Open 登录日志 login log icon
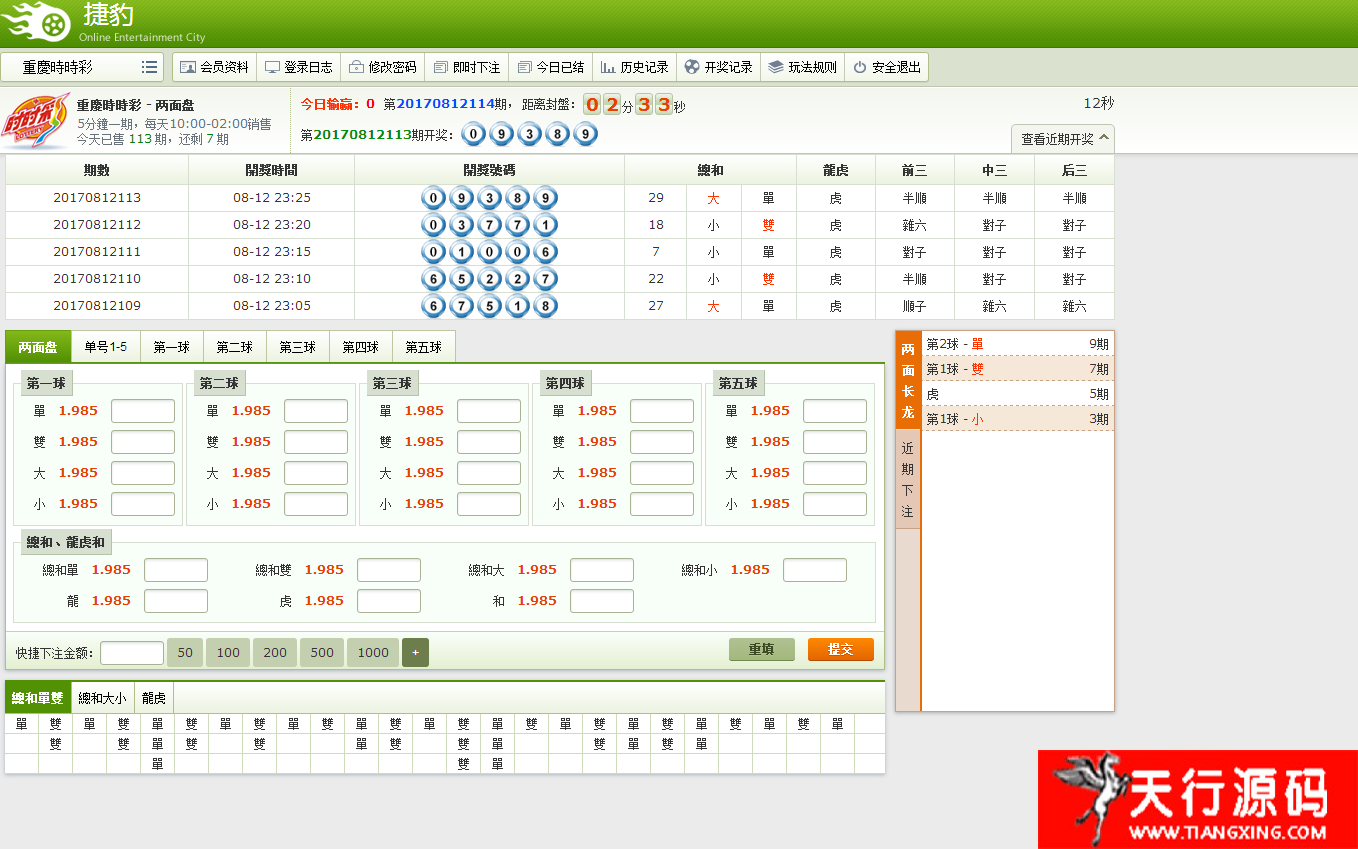Viewport: 1358px width, 849px height. point(272,67)
